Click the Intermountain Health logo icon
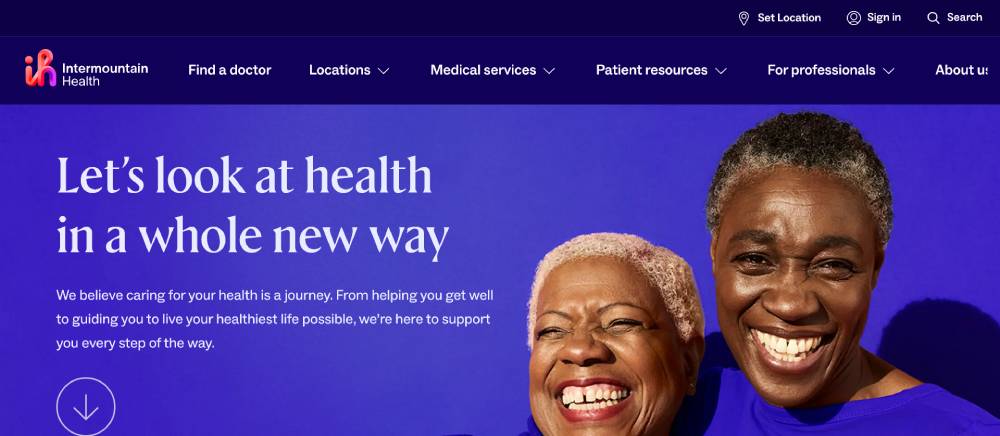1000x436 pixels. 40,68
